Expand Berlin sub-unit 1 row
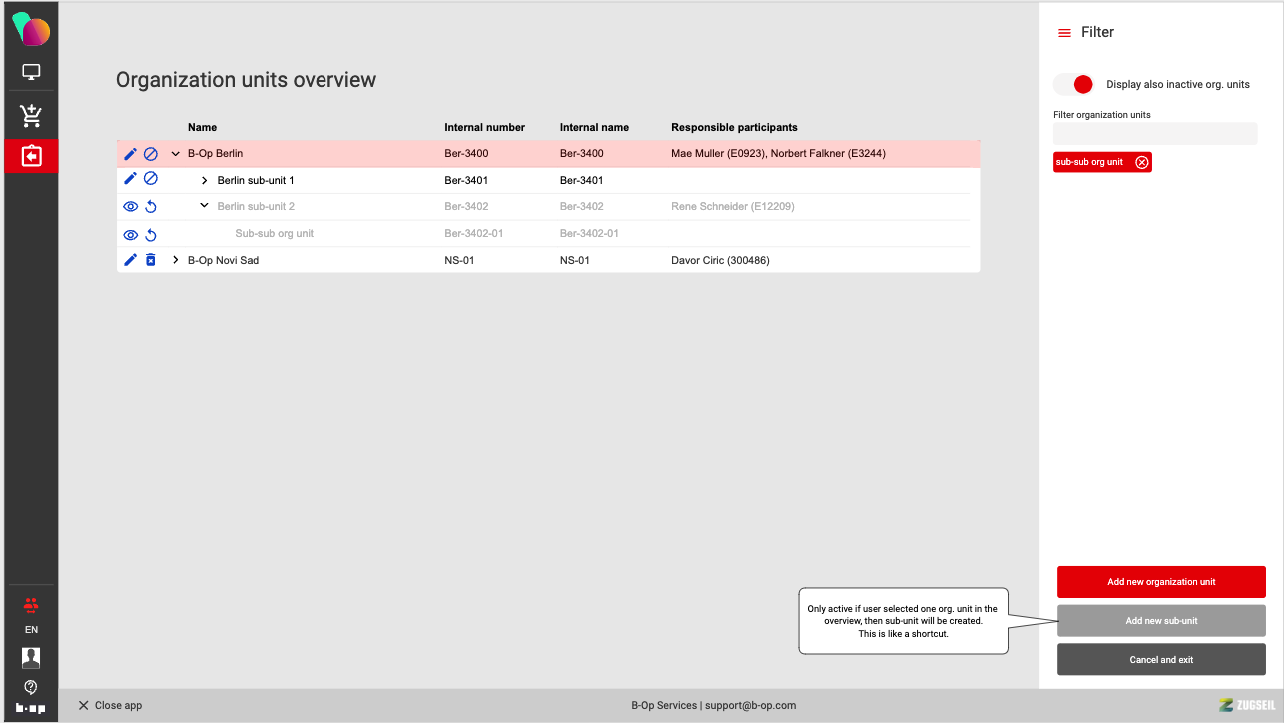 [x=205, y=181]
